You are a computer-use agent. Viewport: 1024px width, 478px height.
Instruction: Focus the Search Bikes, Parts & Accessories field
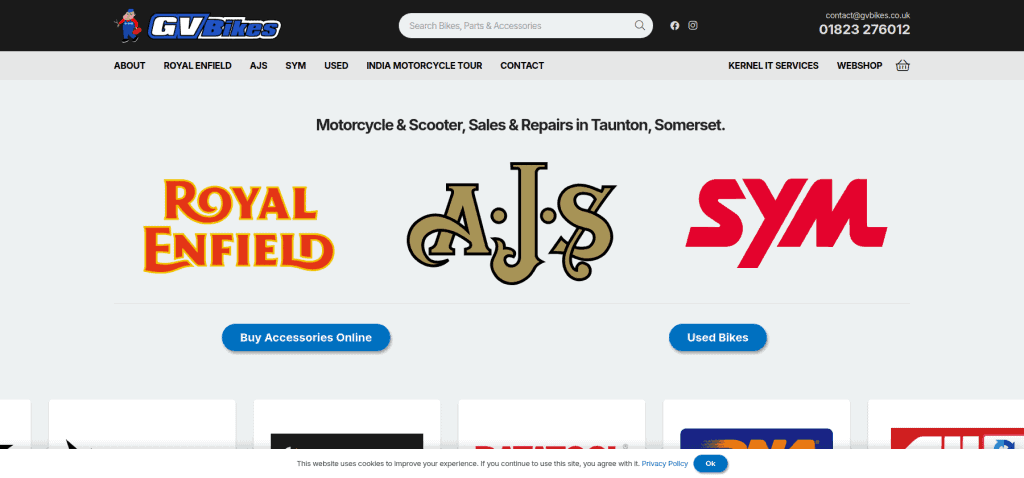(520, 25)
